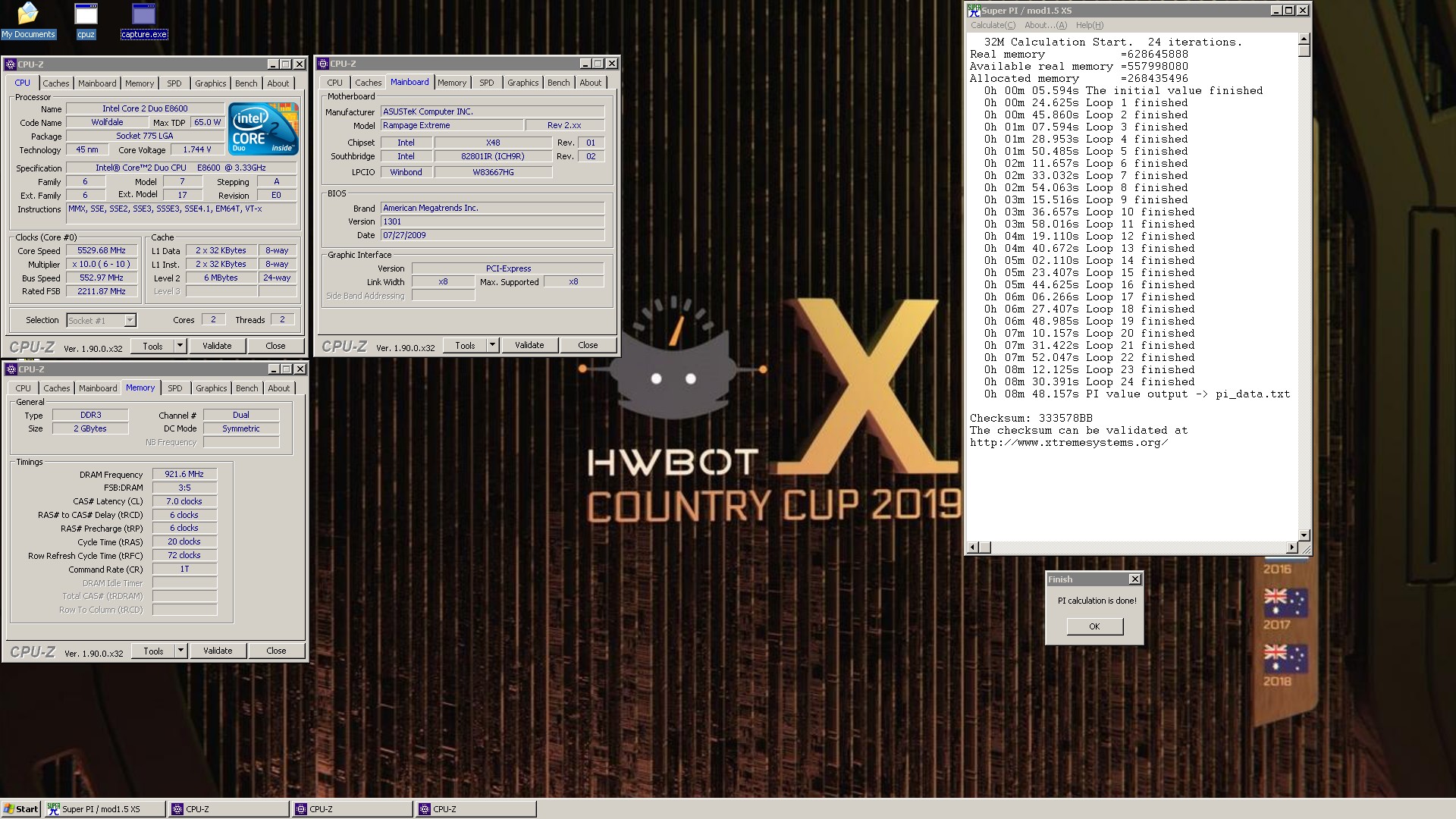Expand the Tools arrow in the Mainboard window
Screen dimensions: 1456x819
[x=492, y=345]
